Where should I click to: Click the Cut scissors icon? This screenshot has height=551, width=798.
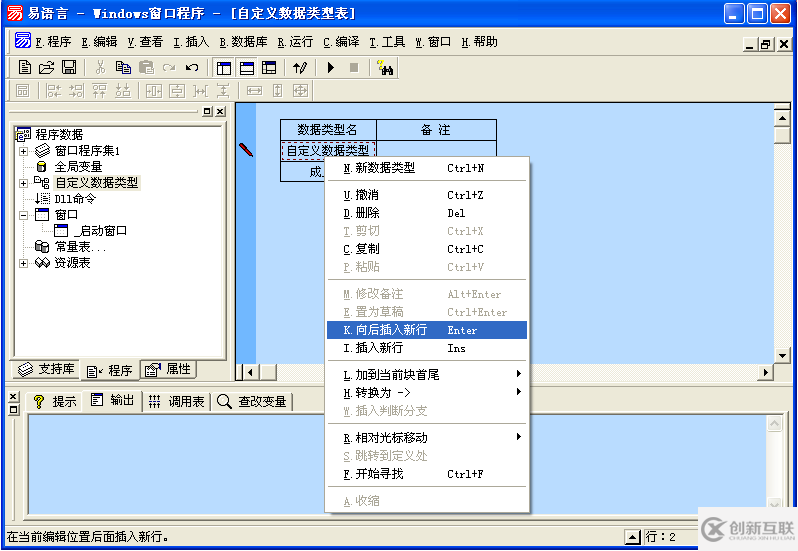[100, 67]
